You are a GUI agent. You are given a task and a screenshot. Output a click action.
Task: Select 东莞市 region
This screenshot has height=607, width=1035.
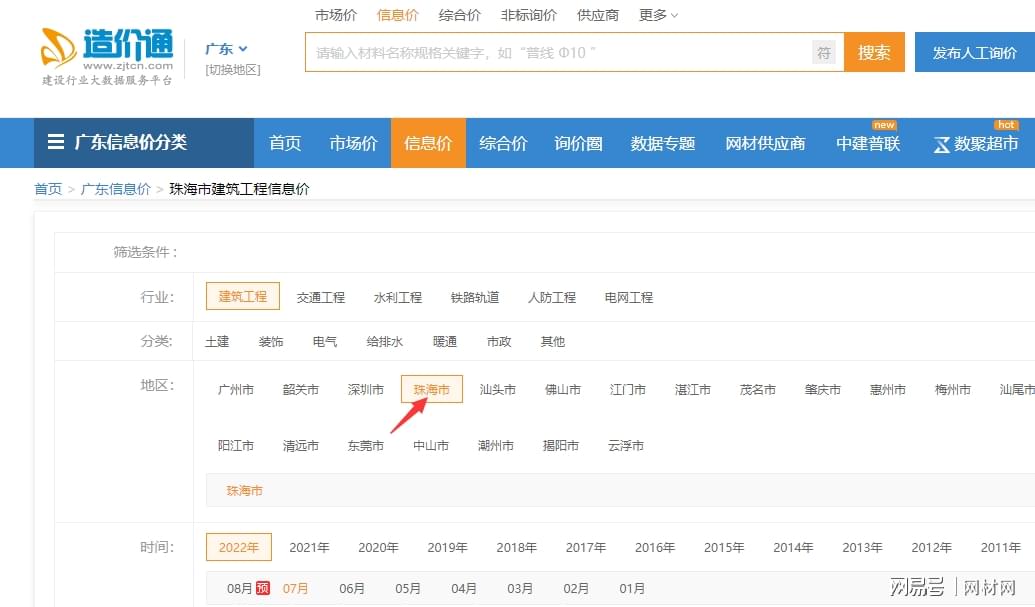tap(366, 446)
